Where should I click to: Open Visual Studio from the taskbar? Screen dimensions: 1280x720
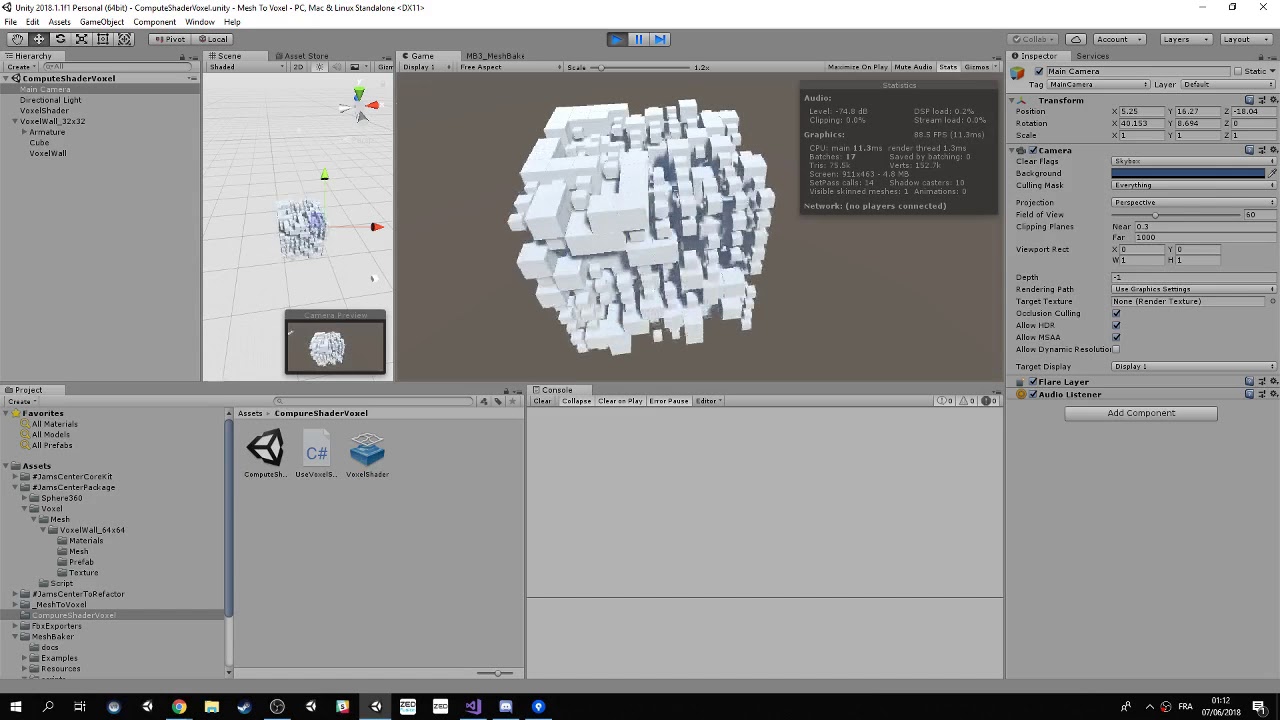click(473, 707)
